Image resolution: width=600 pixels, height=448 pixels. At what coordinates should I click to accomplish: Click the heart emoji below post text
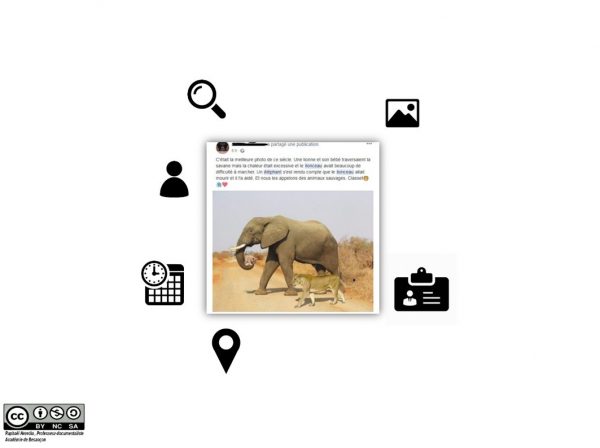coord(225,184)
